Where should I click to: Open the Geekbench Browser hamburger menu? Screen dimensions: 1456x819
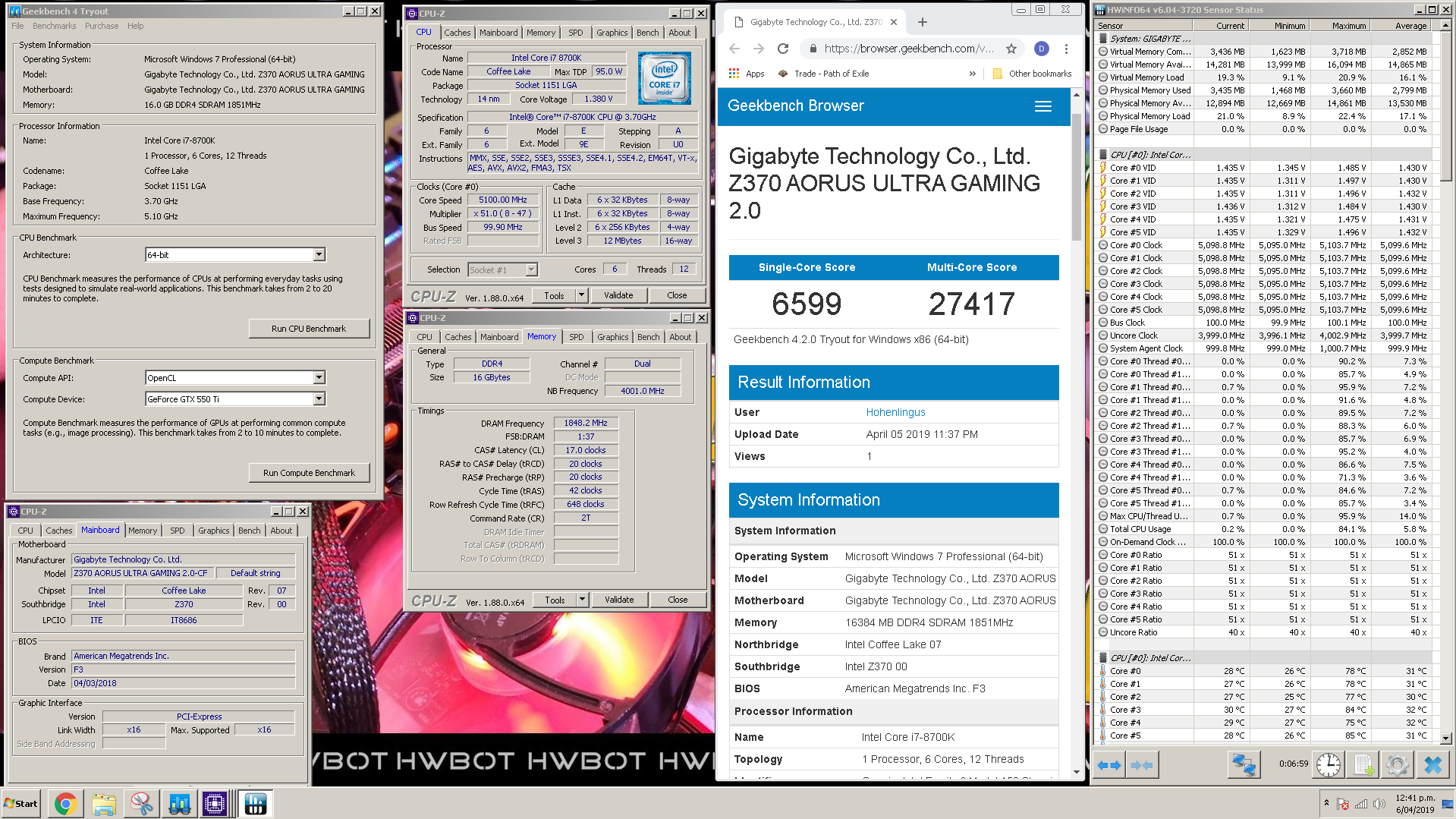pyautogui.click(x=1043, y=106)
